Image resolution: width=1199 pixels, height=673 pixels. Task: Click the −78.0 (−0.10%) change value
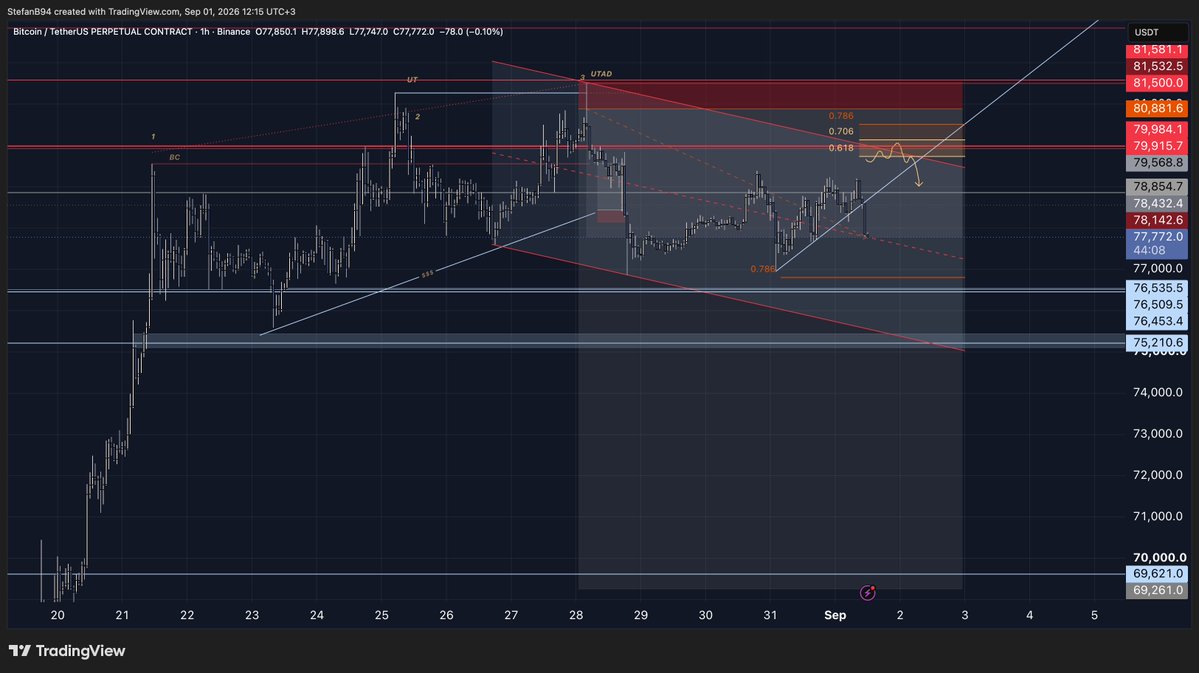[x=471, y=32]
